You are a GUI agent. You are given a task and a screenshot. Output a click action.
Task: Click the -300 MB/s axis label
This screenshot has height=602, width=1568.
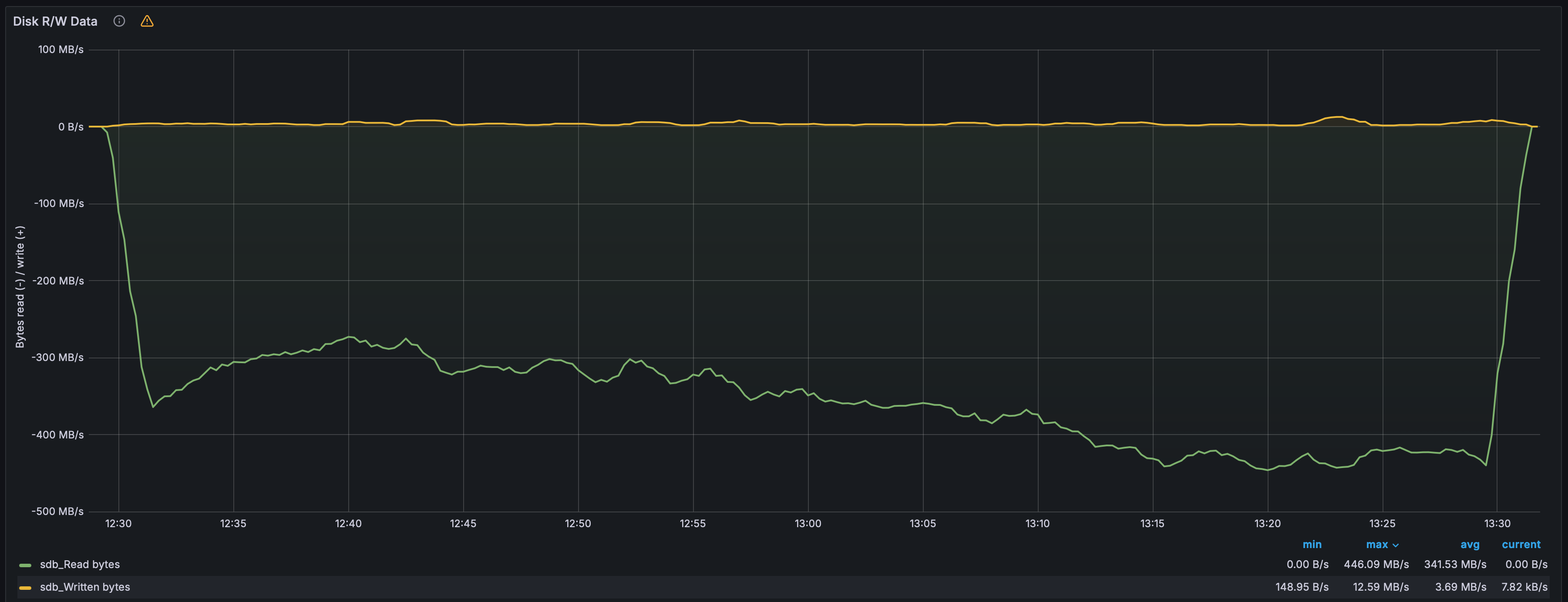(x=58, y=357)
